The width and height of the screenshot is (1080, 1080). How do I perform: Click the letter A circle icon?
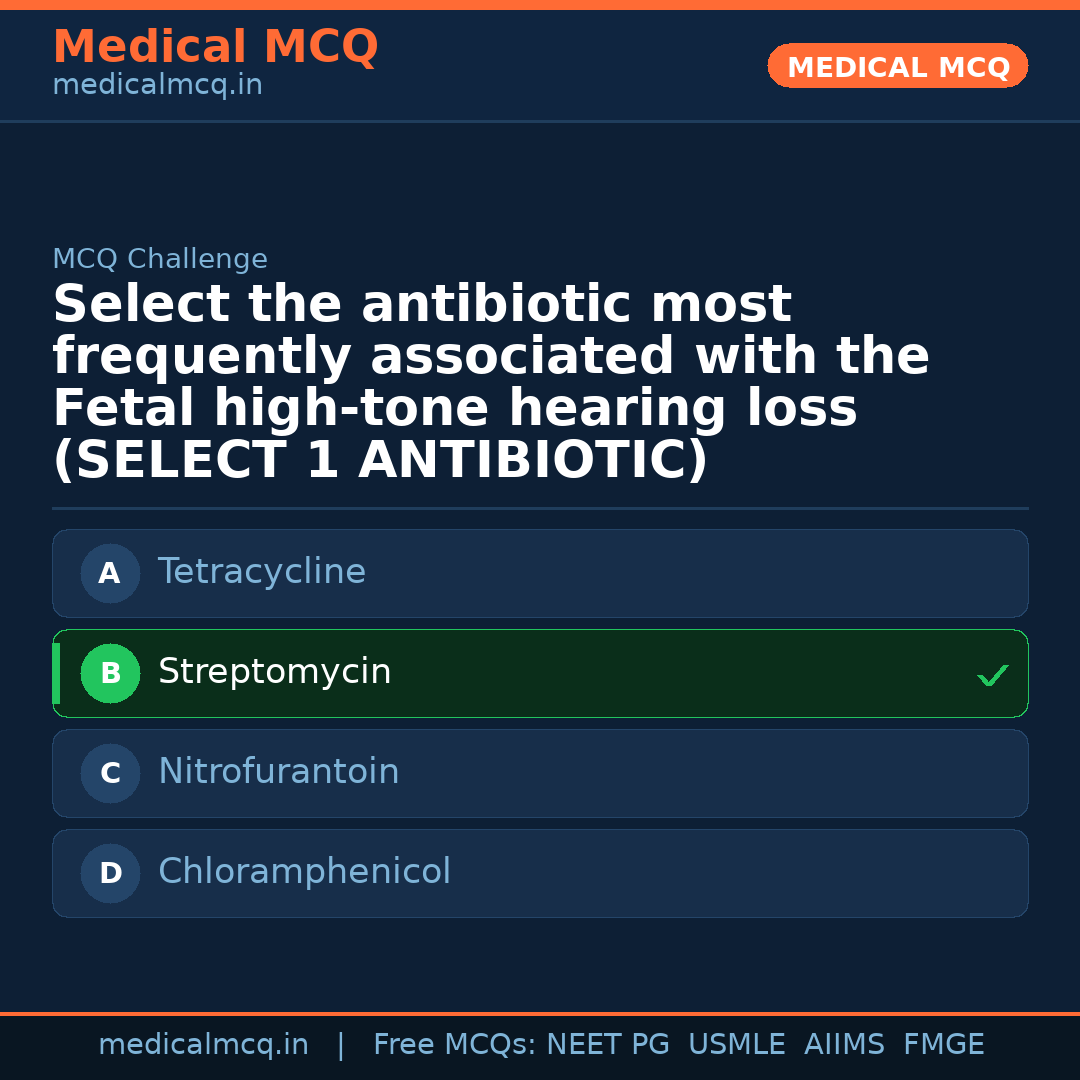pyautogui.click(x=110, y=574)
